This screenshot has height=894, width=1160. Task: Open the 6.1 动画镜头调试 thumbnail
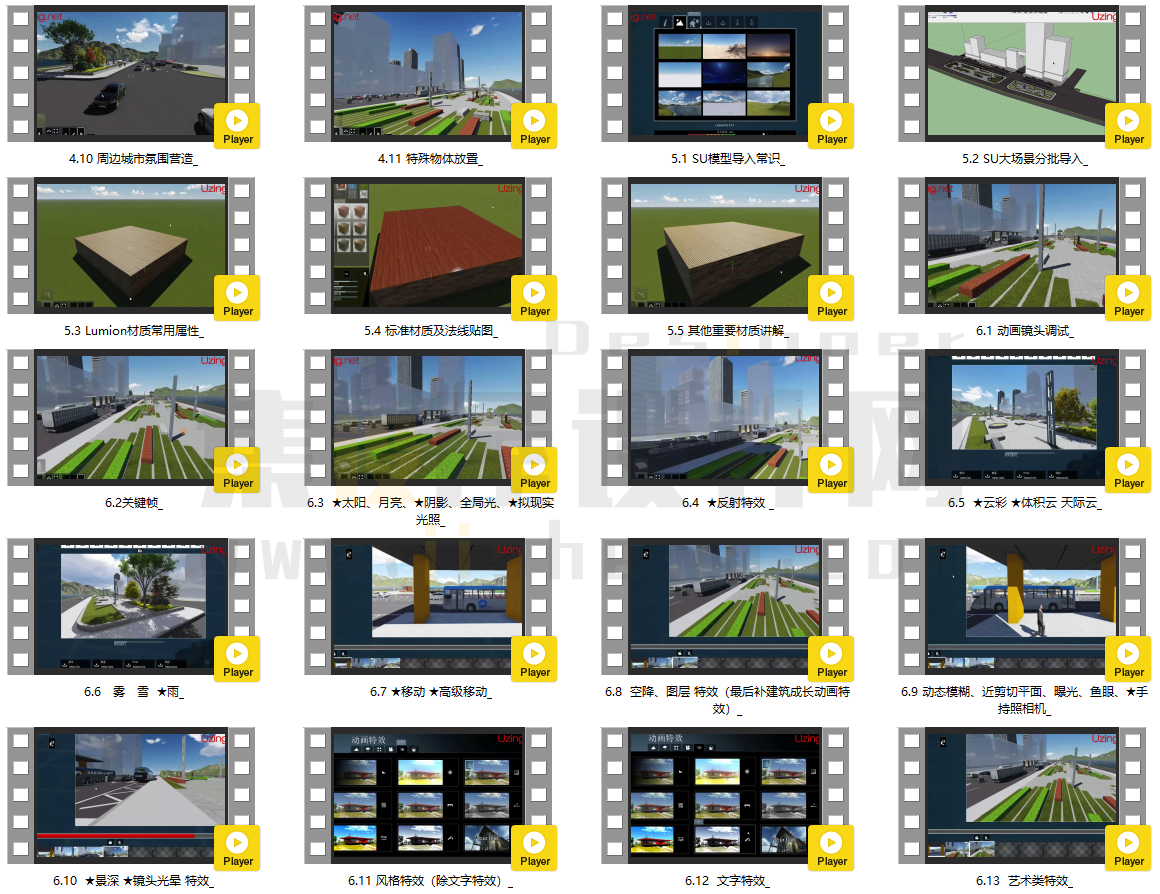click(1022, 245)
